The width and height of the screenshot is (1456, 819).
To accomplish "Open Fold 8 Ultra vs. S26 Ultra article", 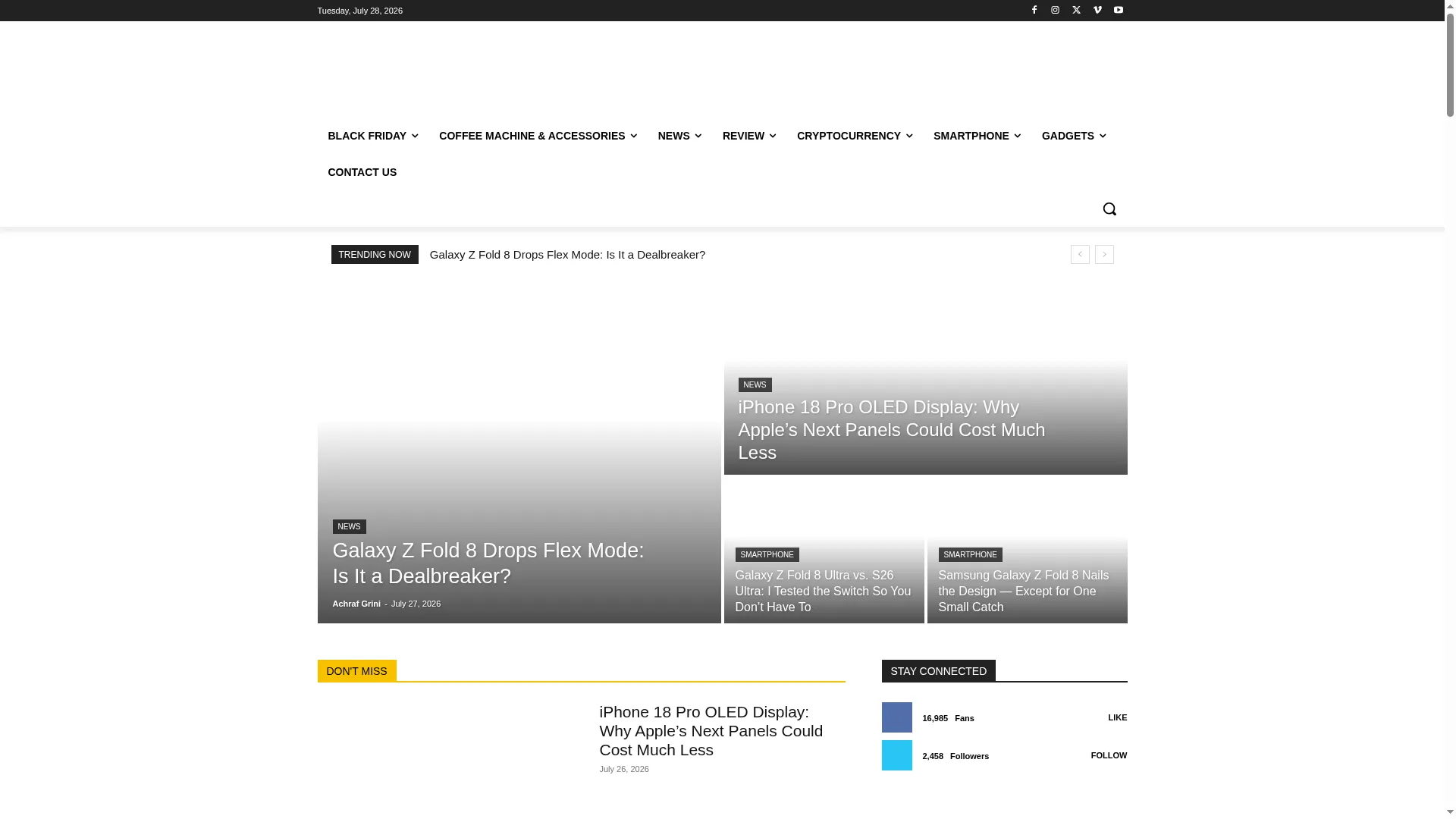I will click(x=823, y=591).
